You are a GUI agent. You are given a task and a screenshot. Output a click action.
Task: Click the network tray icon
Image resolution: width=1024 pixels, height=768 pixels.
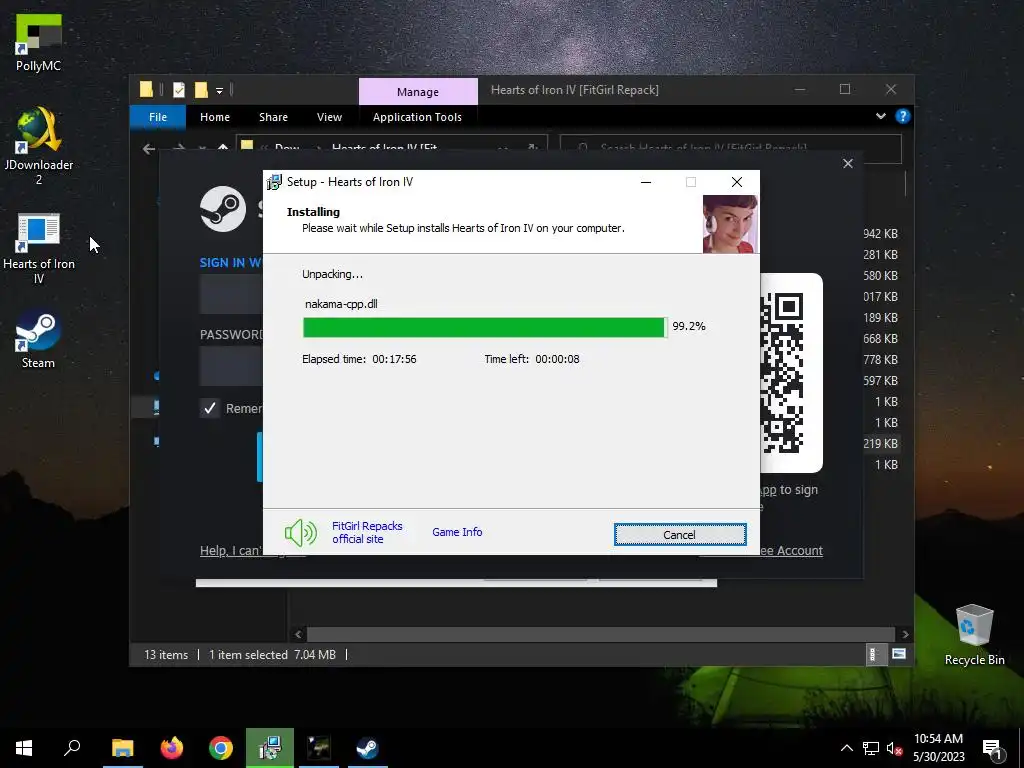pos(871,748)
